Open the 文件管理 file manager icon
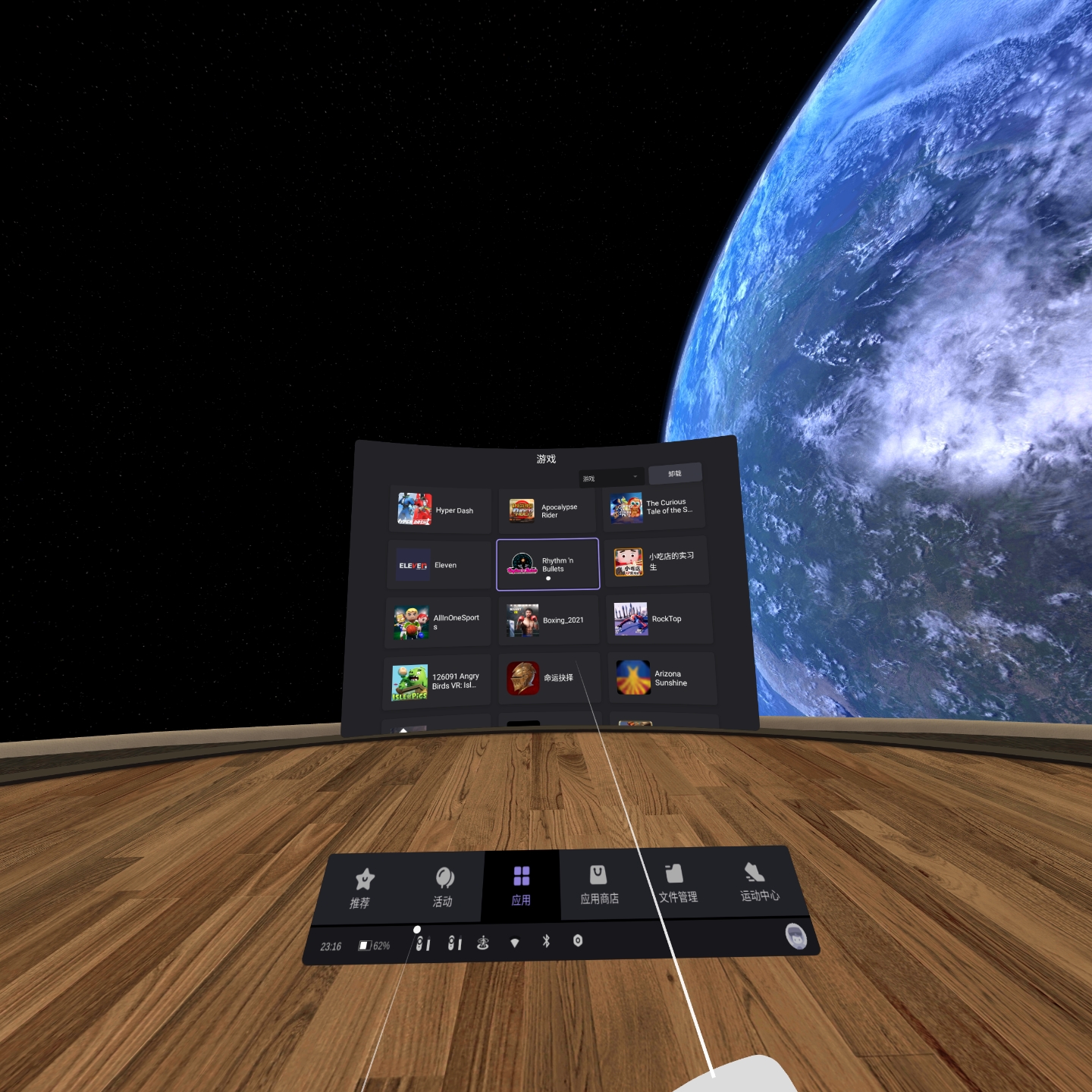 pos(677,884)
